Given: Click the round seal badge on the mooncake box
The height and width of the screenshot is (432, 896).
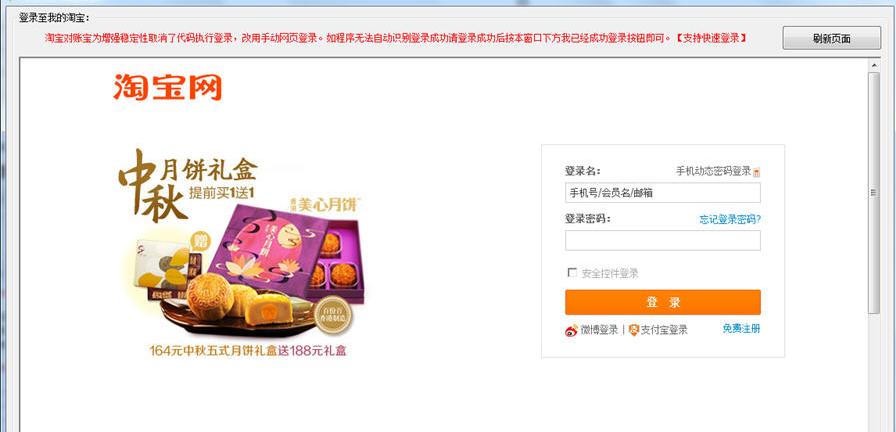Looking at the screenshot, I should [x=334, y=315].
